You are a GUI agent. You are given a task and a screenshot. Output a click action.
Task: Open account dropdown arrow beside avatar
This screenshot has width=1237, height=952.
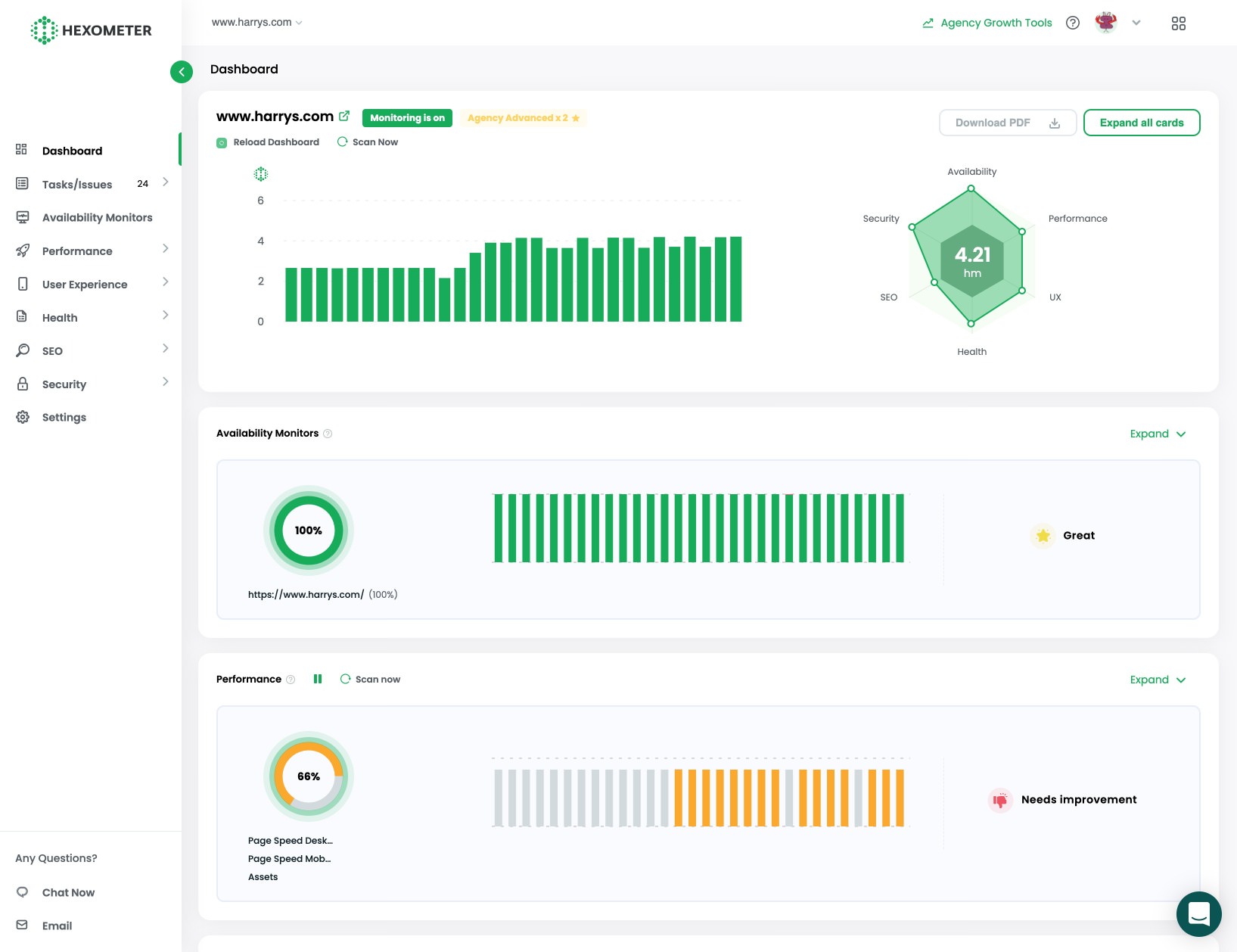pos(1136,23)
